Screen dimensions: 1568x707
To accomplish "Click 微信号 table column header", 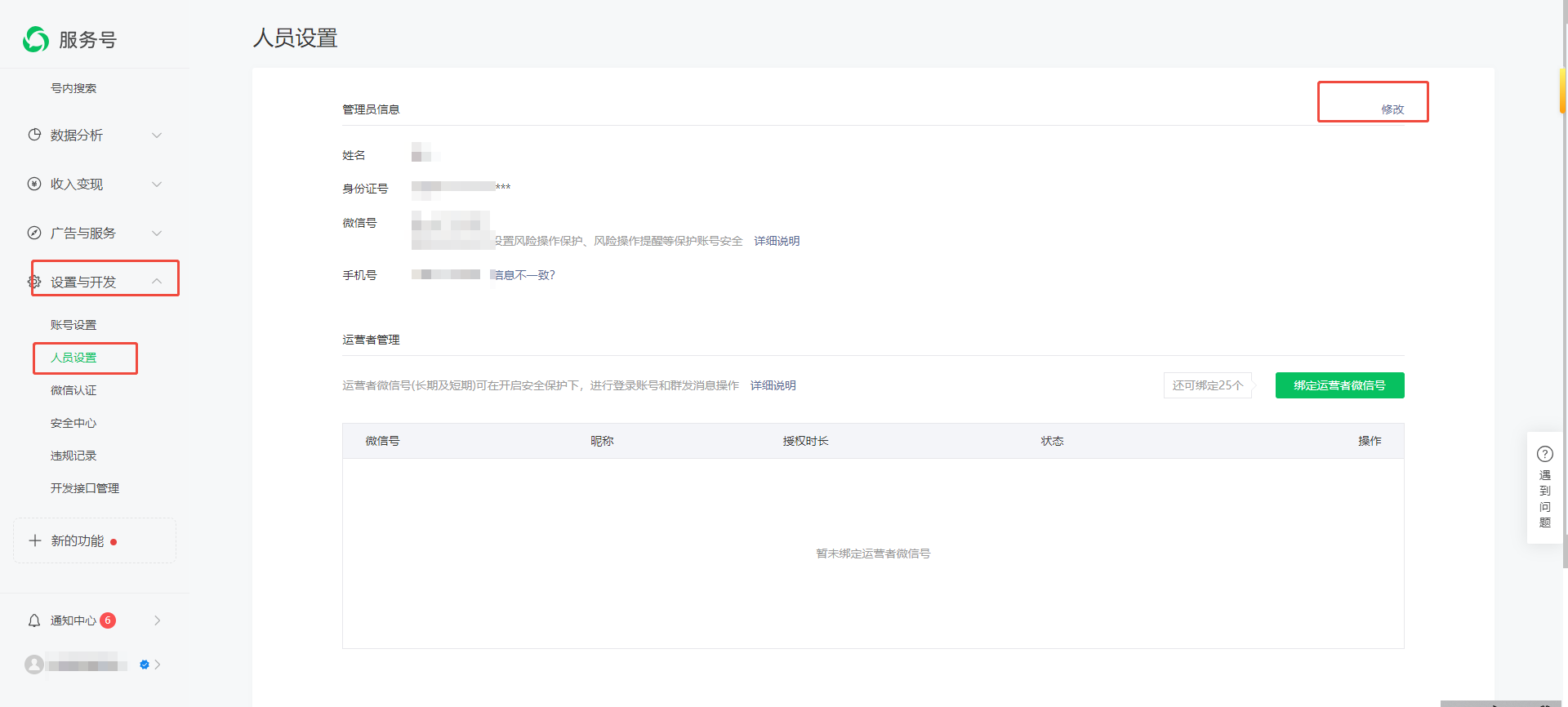I will click(382, 441).
